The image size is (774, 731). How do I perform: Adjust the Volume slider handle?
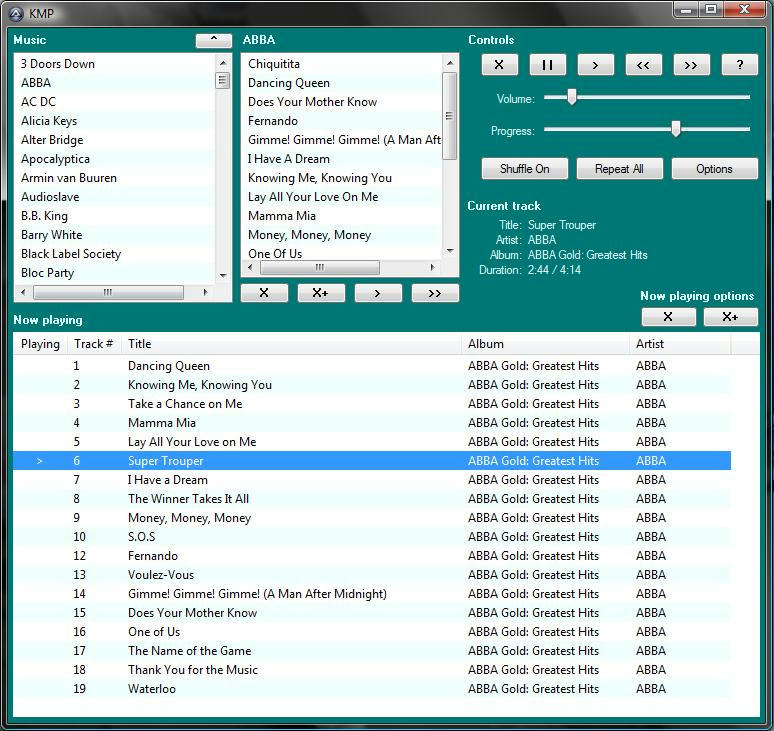572,97
